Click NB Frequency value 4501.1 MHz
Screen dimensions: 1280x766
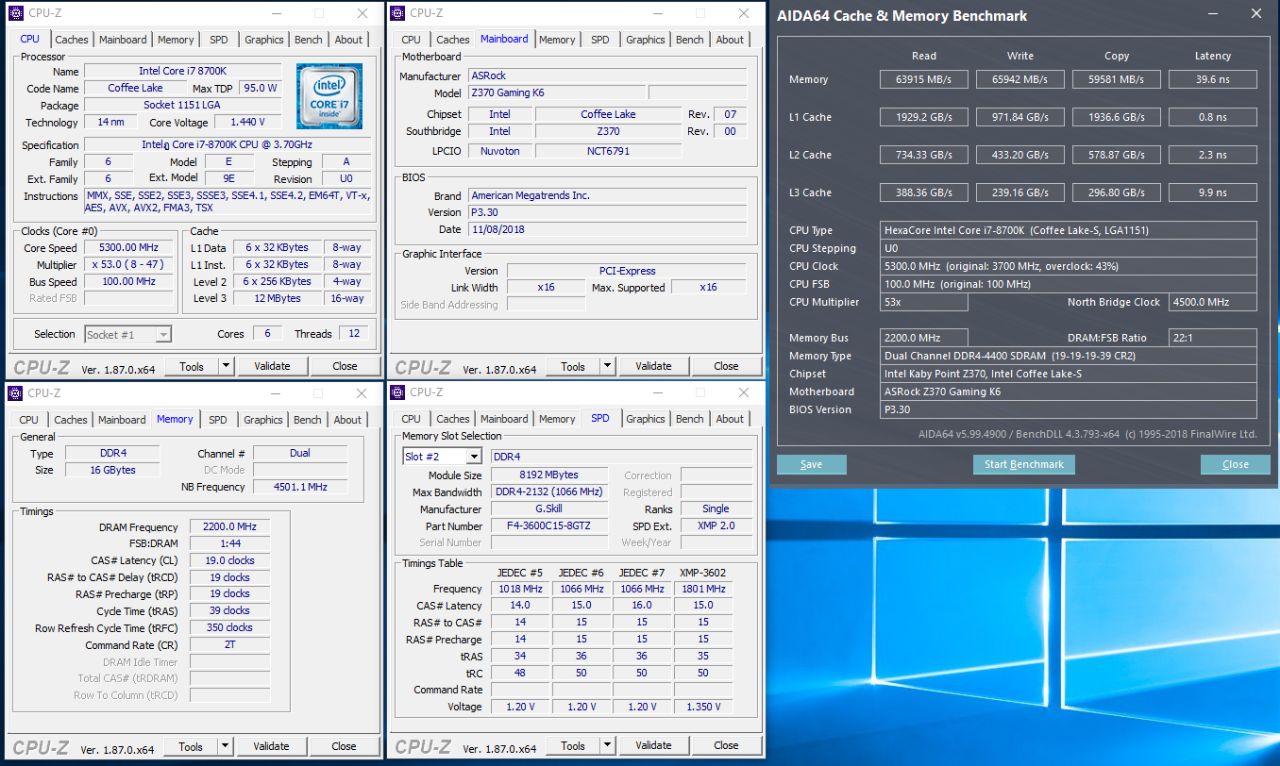pyautogui.click(x=300, y=487)
